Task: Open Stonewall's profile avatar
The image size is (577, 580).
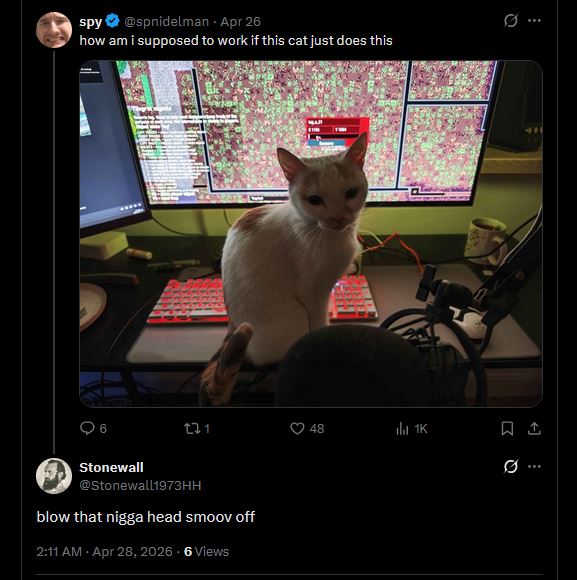Action: click(54, 476)
